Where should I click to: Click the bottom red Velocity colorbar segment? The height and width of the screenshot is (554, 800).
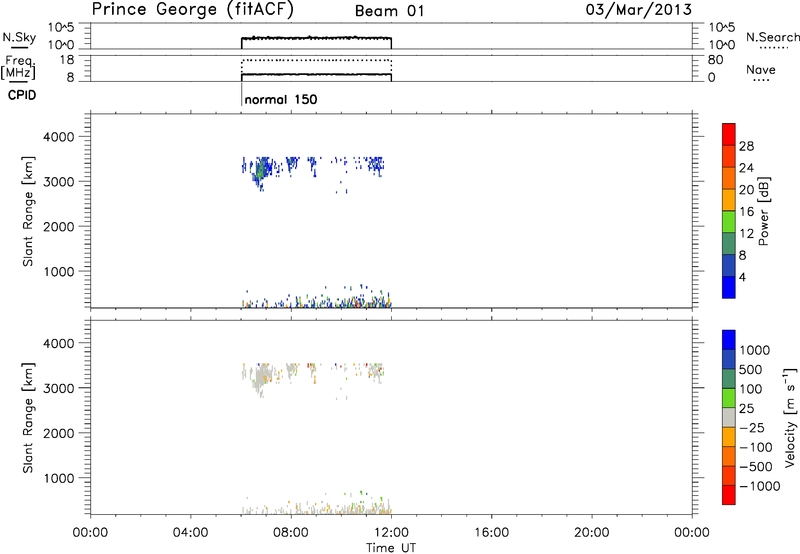(x=729, y=495)
